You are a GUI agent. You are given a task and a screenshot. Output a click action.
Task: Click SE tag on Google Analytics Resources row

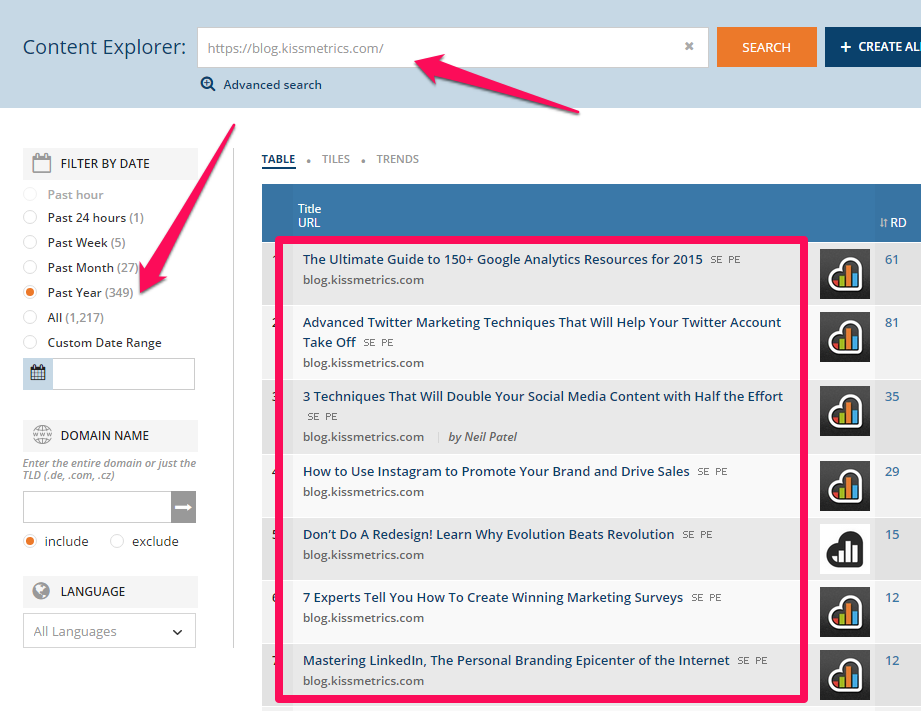[716, 260]
